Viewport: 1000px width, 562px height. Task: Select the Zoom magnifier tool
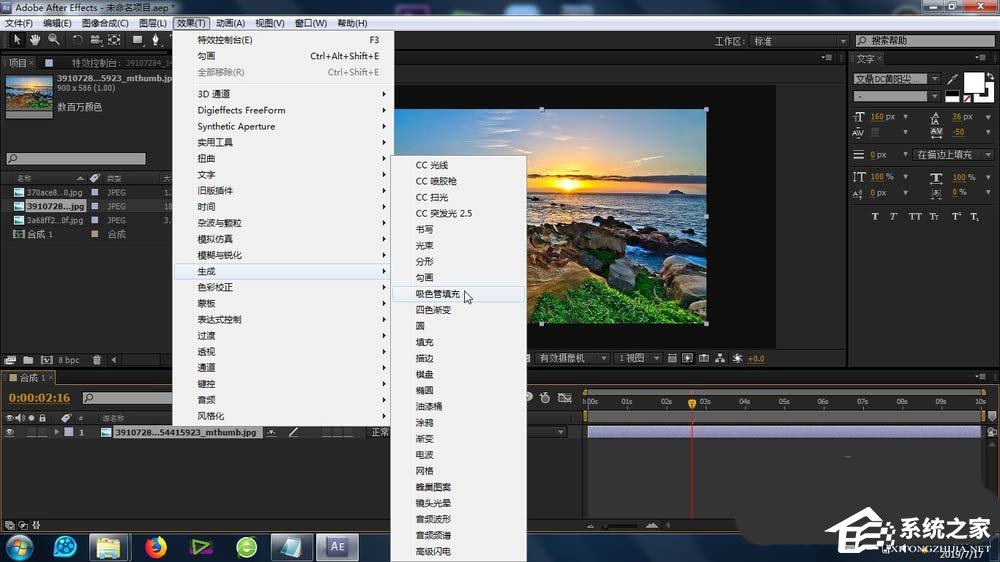pos(53,40)
